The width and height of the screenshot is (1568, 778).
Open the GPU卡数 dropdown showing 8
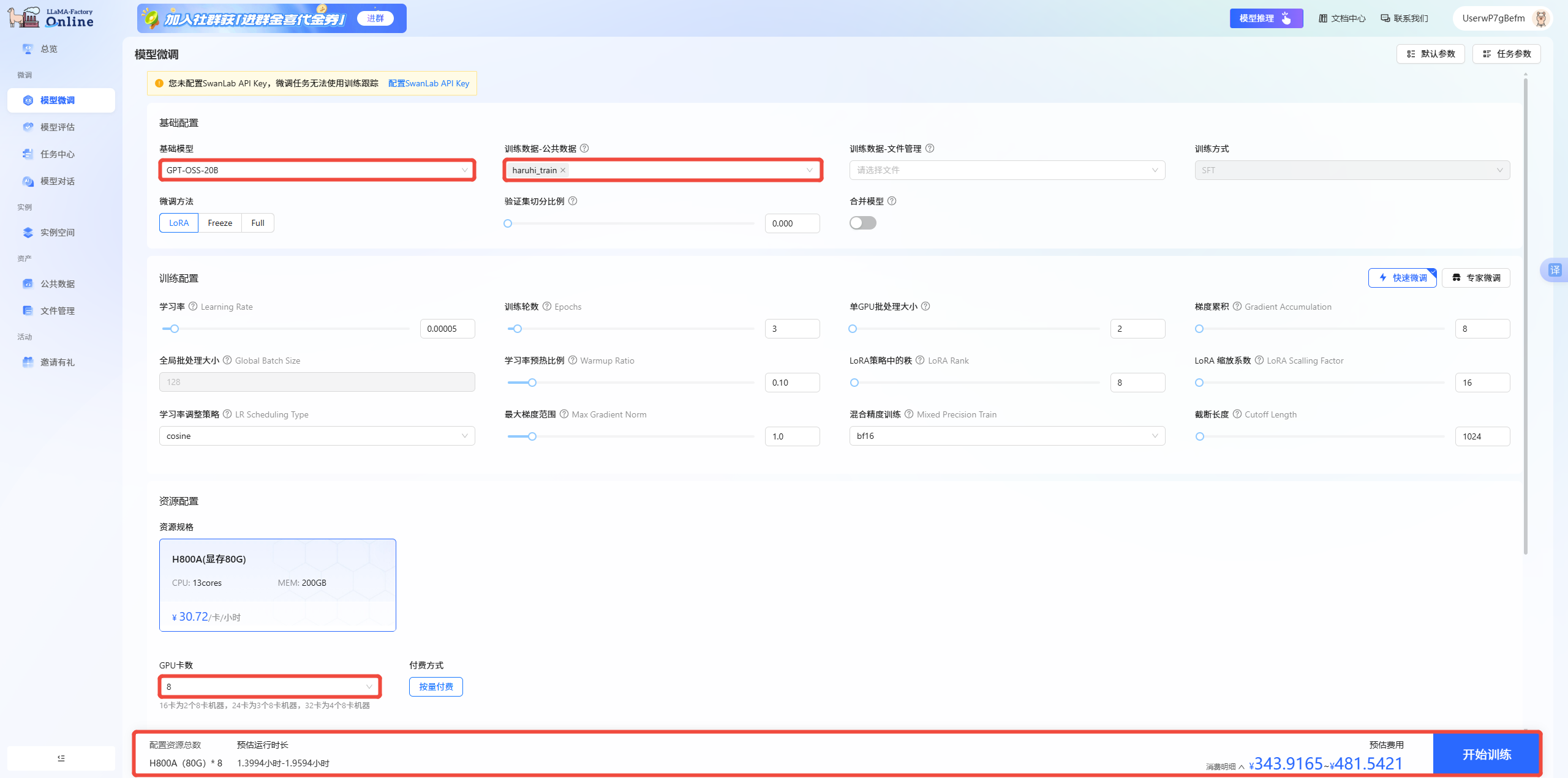point(269,687)
